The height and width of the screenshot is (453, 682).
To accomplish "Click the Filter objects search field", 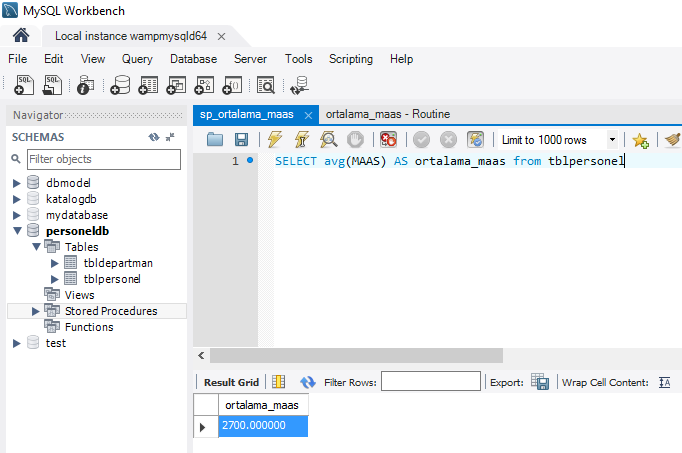I will tap(104, 159).
